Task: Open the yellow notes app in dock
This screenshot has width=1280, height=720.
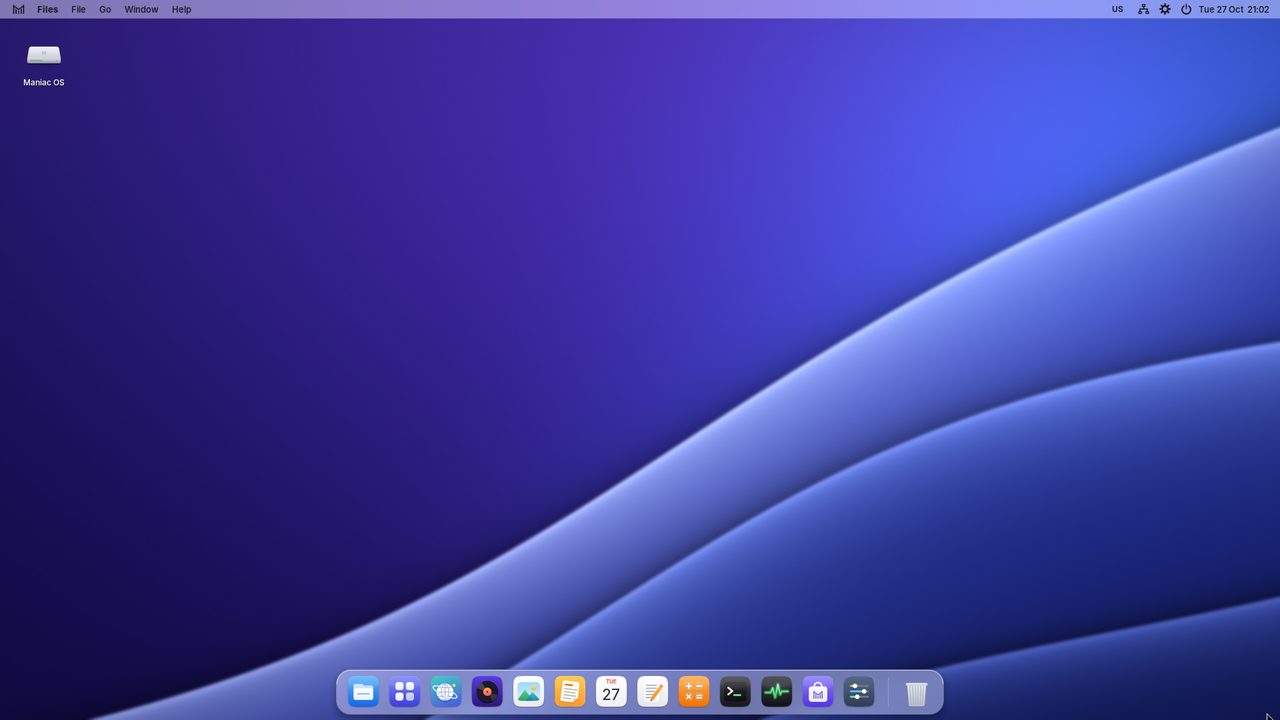Action: [570, 692]
